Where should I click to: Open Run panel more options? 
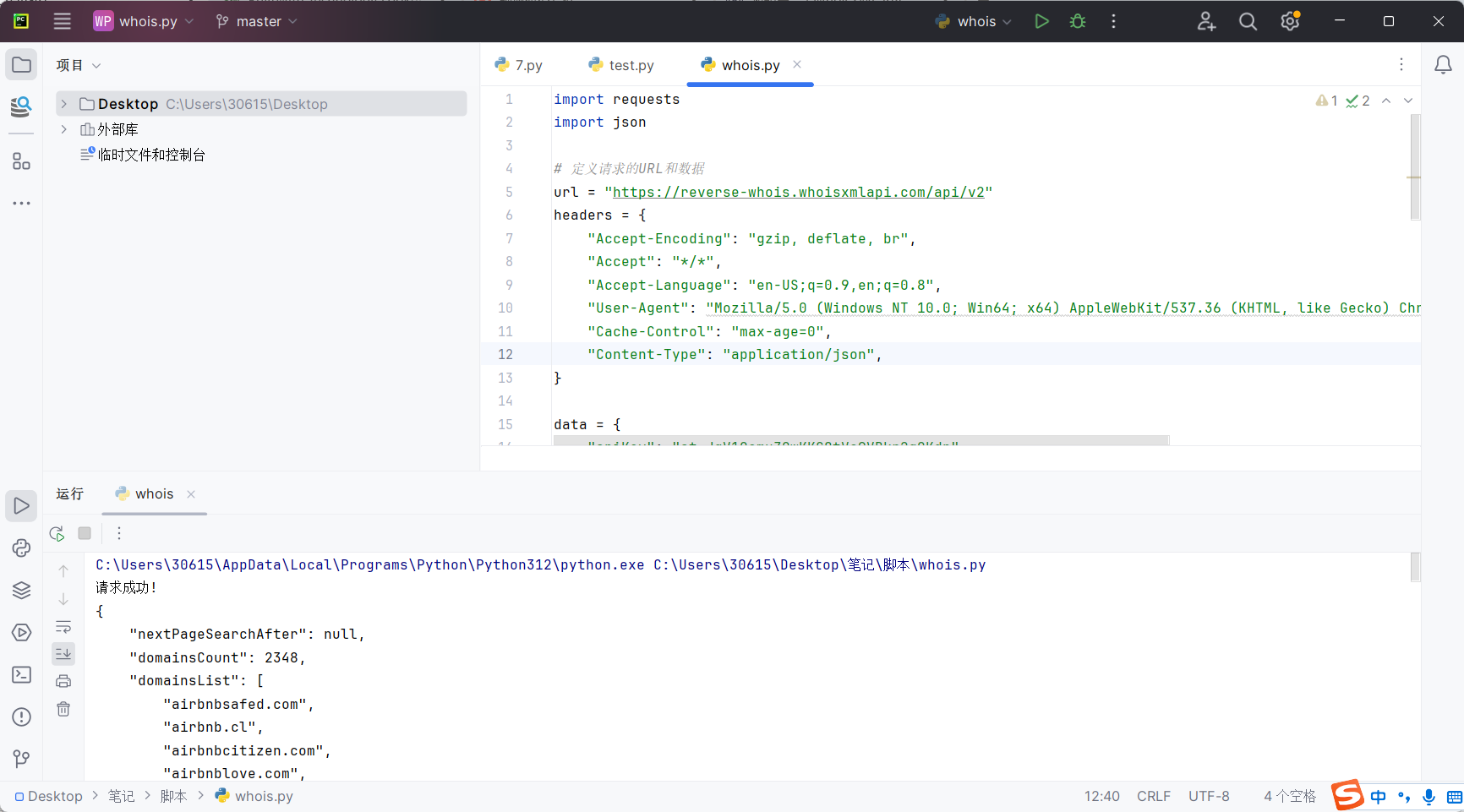(119, 533)
